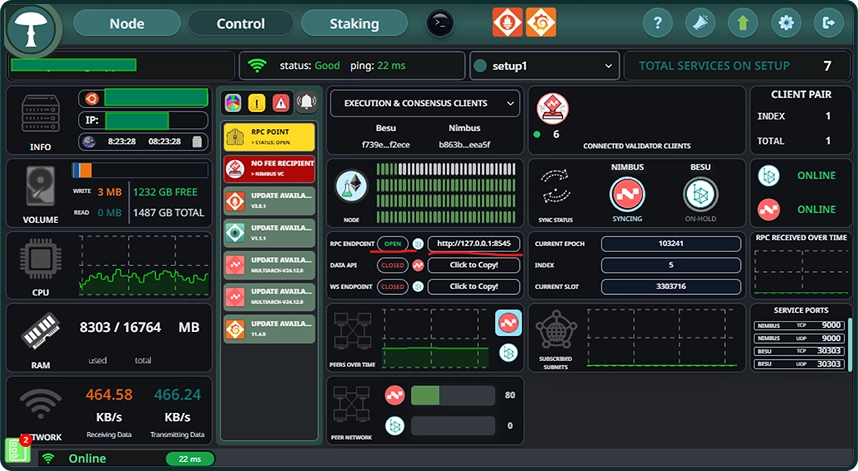This screenshot has width=858, height=471.
Task: Click the Total Services on Setup count
Action: 827,66
